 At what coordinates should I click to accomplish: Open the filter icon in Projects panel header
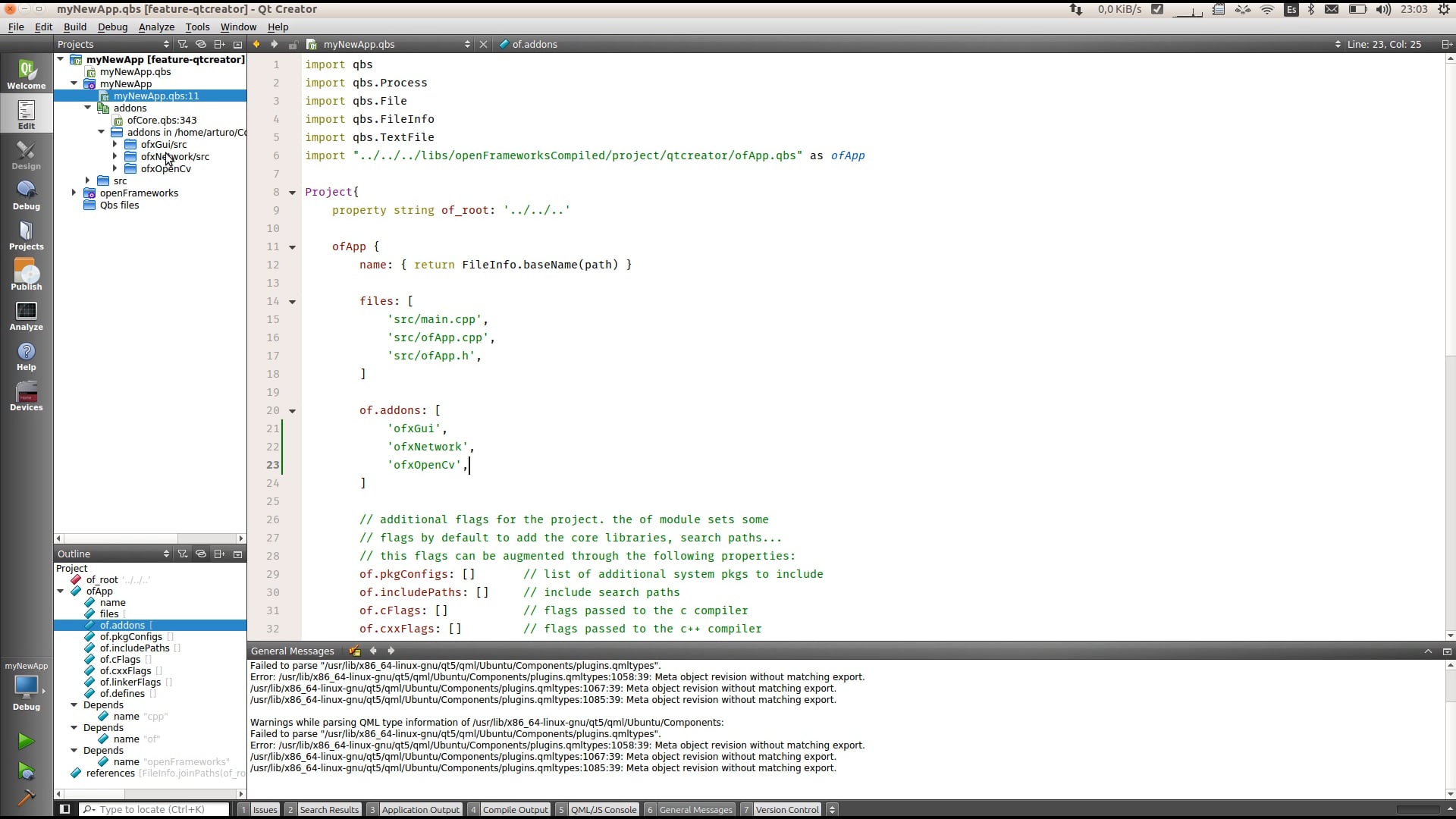pos(183,43)
